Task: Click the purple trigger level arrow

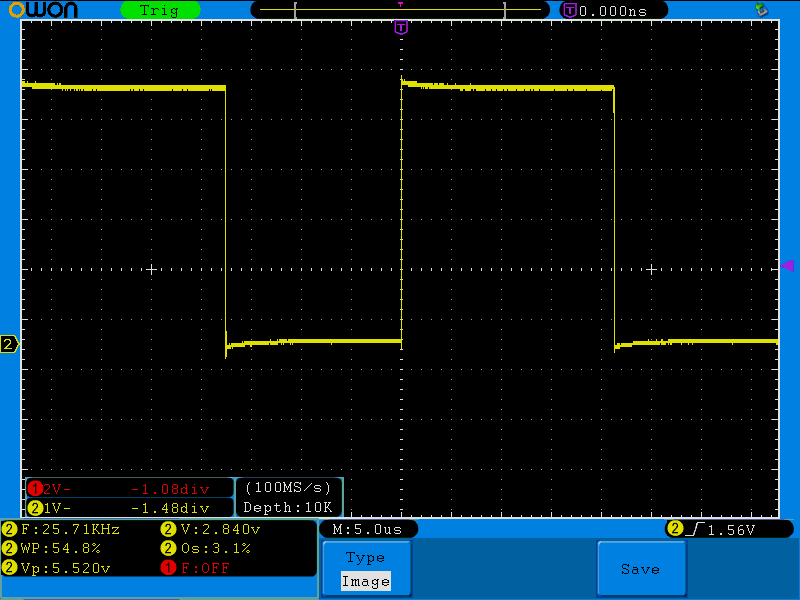Action: [787, 266]
